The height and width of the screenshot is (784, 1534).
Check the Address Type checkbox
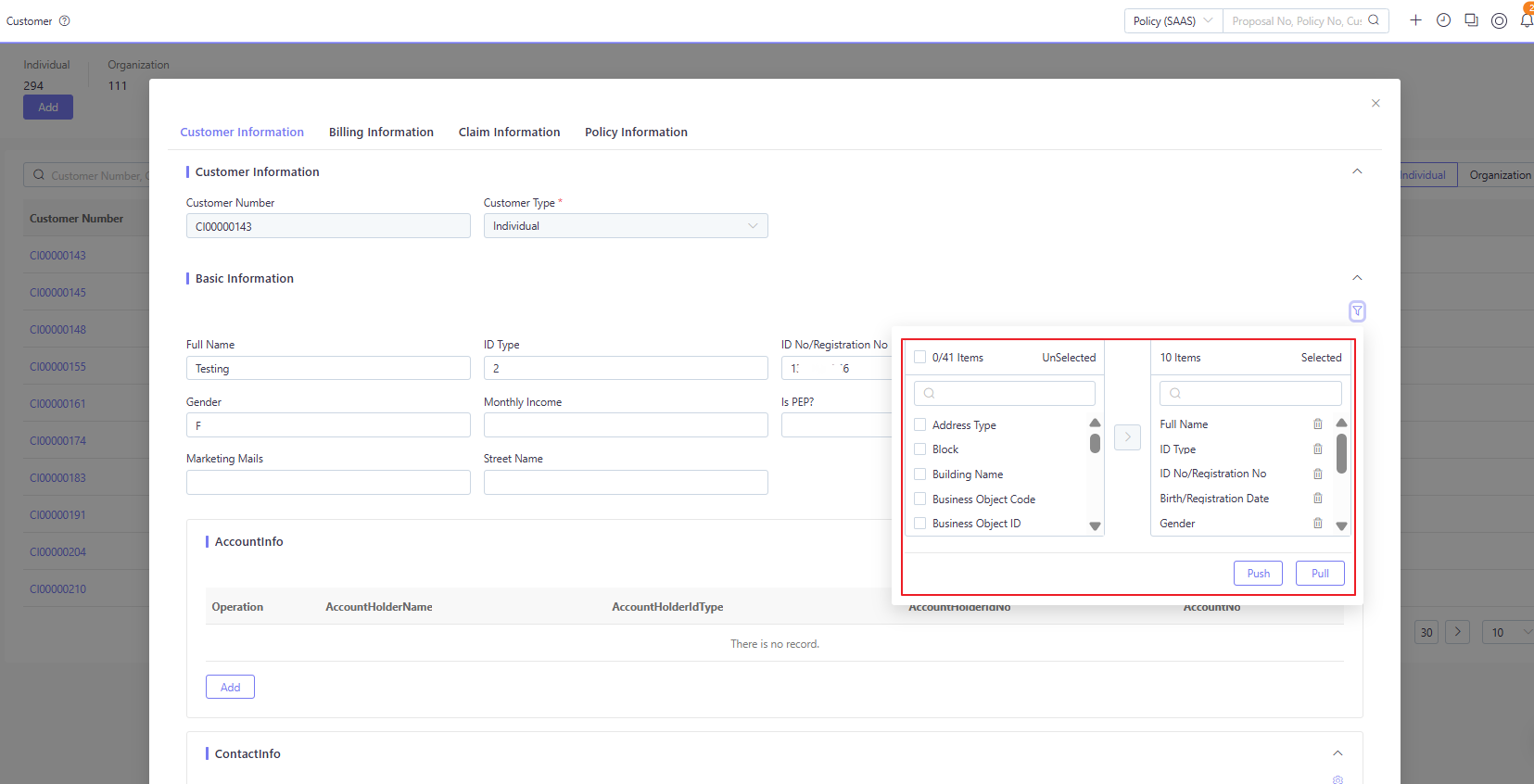coord(920,425)
